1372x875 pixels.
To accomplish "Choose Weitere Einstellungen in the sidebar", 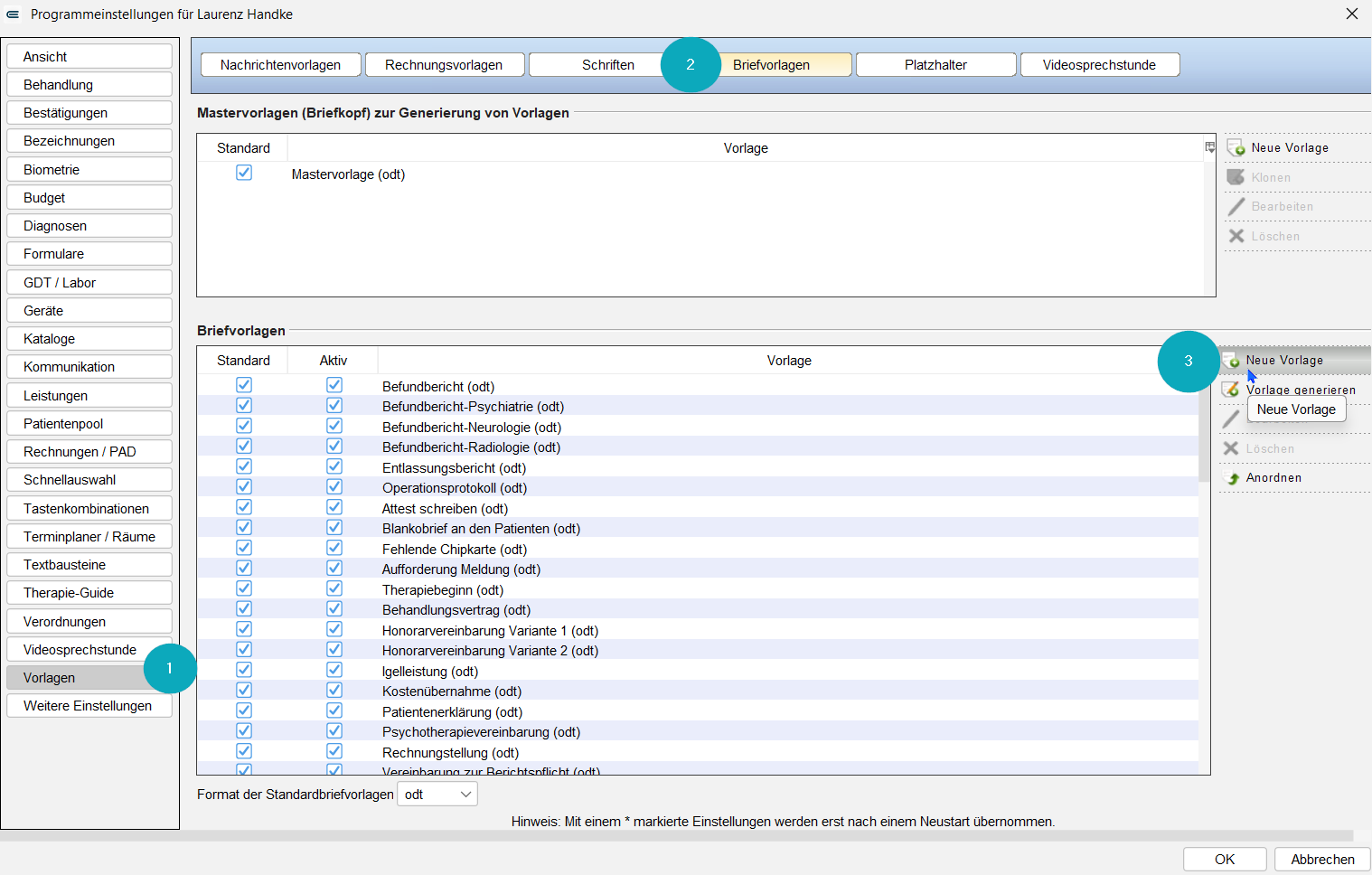I will tap(89, 706).
